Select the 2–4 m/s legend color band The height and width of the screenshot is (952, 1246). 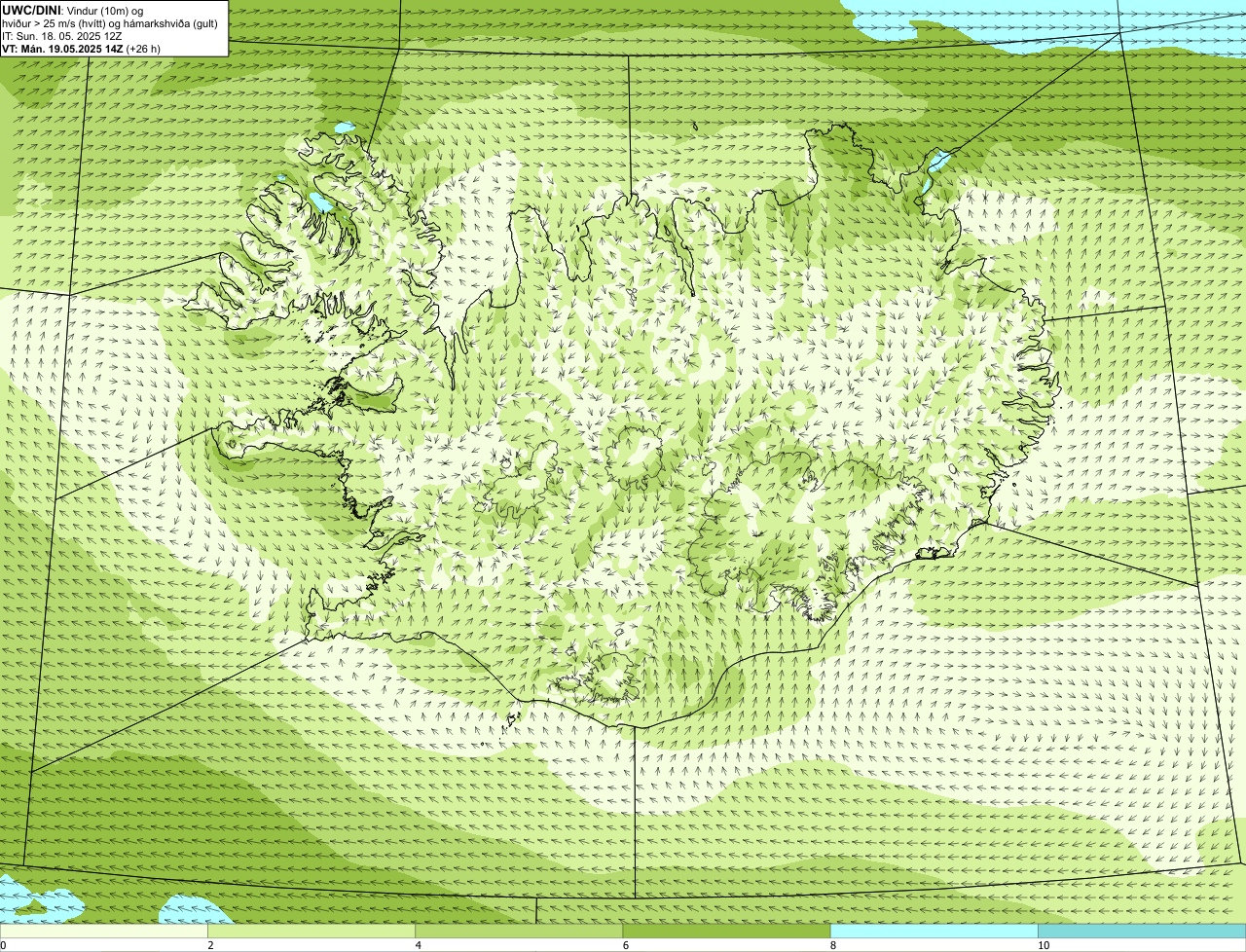click(x=311, y=931)
